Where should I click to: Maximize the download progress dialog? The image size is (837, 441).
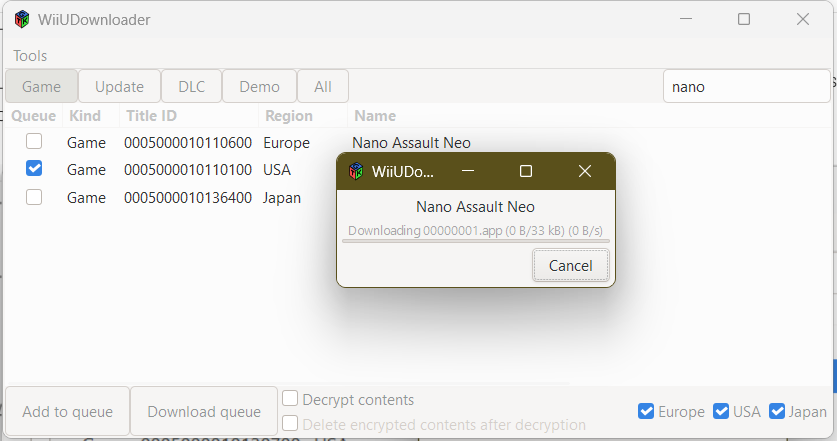coord(526,171)
